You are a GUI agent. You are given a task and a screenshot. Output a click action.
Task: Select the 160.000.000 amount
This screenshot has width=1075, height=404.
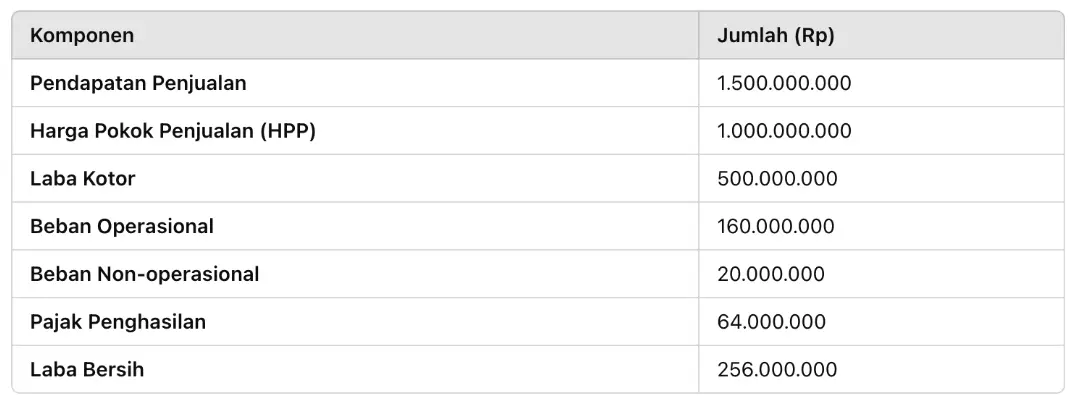[775, 226]
